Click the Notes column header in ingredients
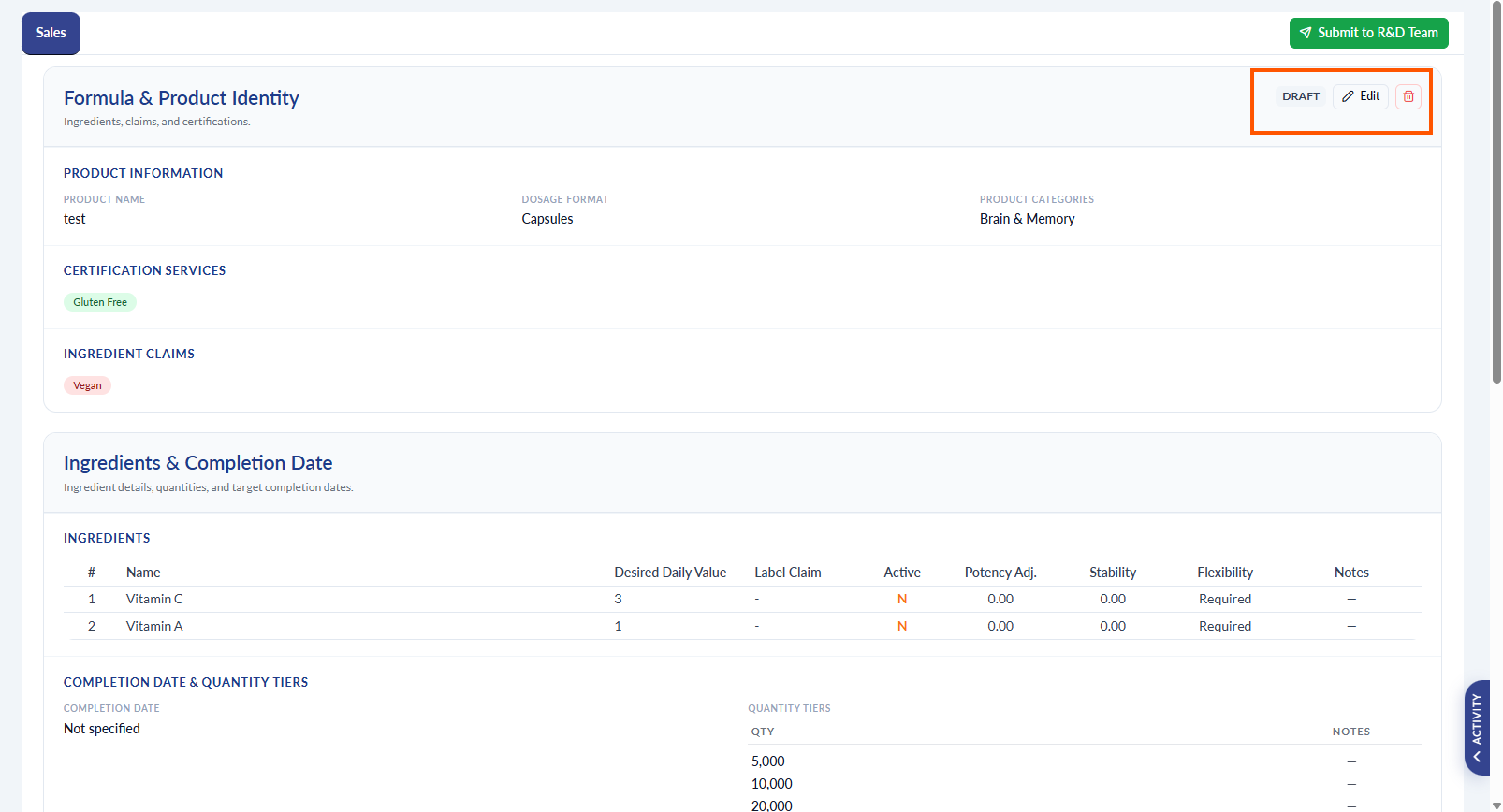Screen dimensions: 1503x812 click(1351, 573)
